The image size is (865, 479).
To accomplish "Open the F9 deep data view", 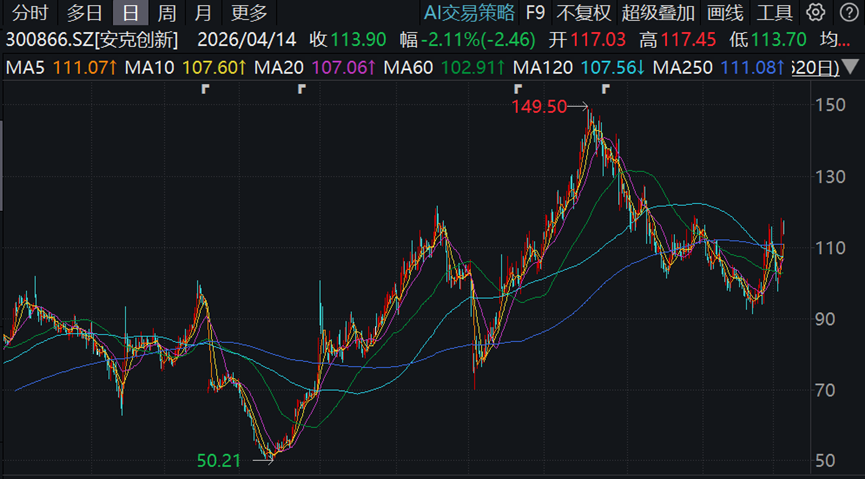I will 535,12.
